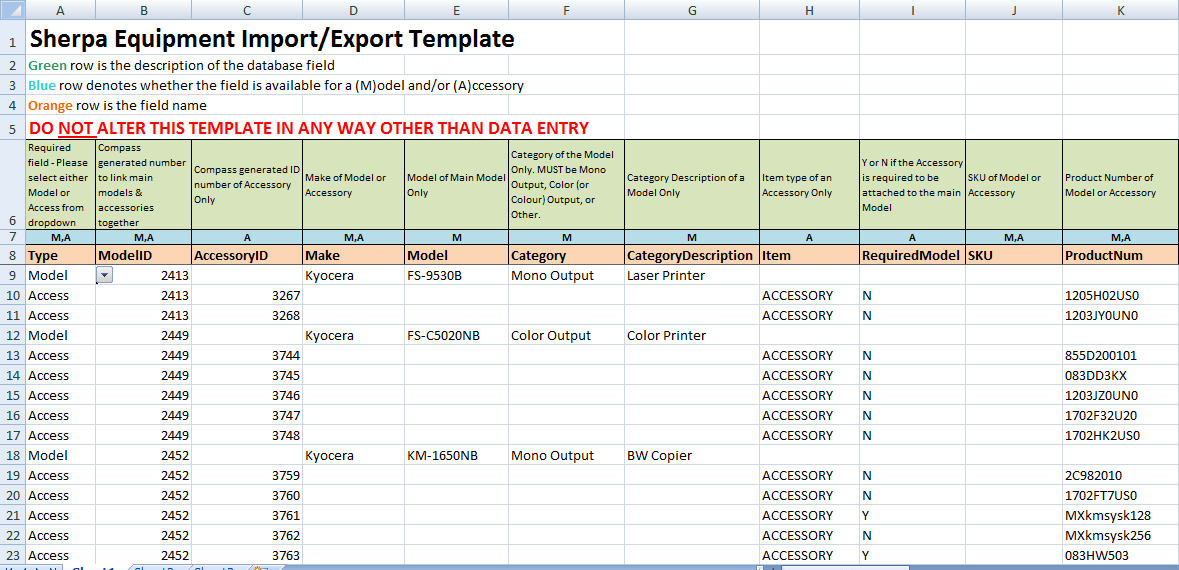The width and height of the screenshot is (1179, 570).
Task: Click the 'ACCESSORY' item cell in row 10
Action: click(809, 296)
